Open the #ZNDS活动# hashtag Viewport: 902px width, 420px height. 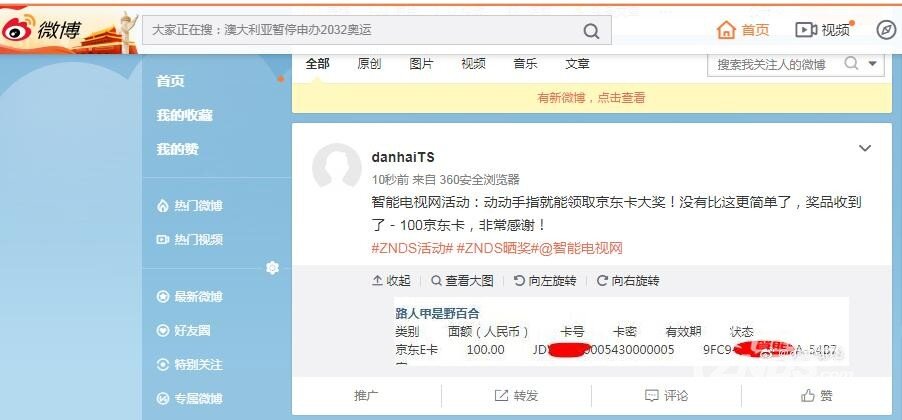[412, 249]
